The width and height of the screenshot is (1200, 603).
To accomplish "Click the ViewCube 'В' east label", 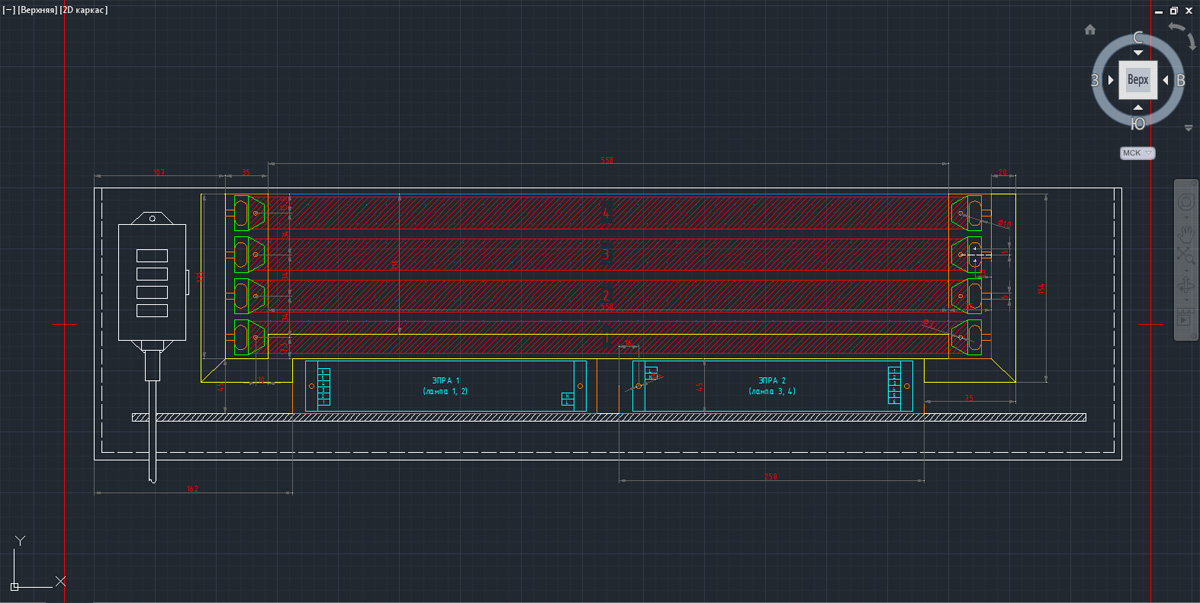I will click(1180, 80).
